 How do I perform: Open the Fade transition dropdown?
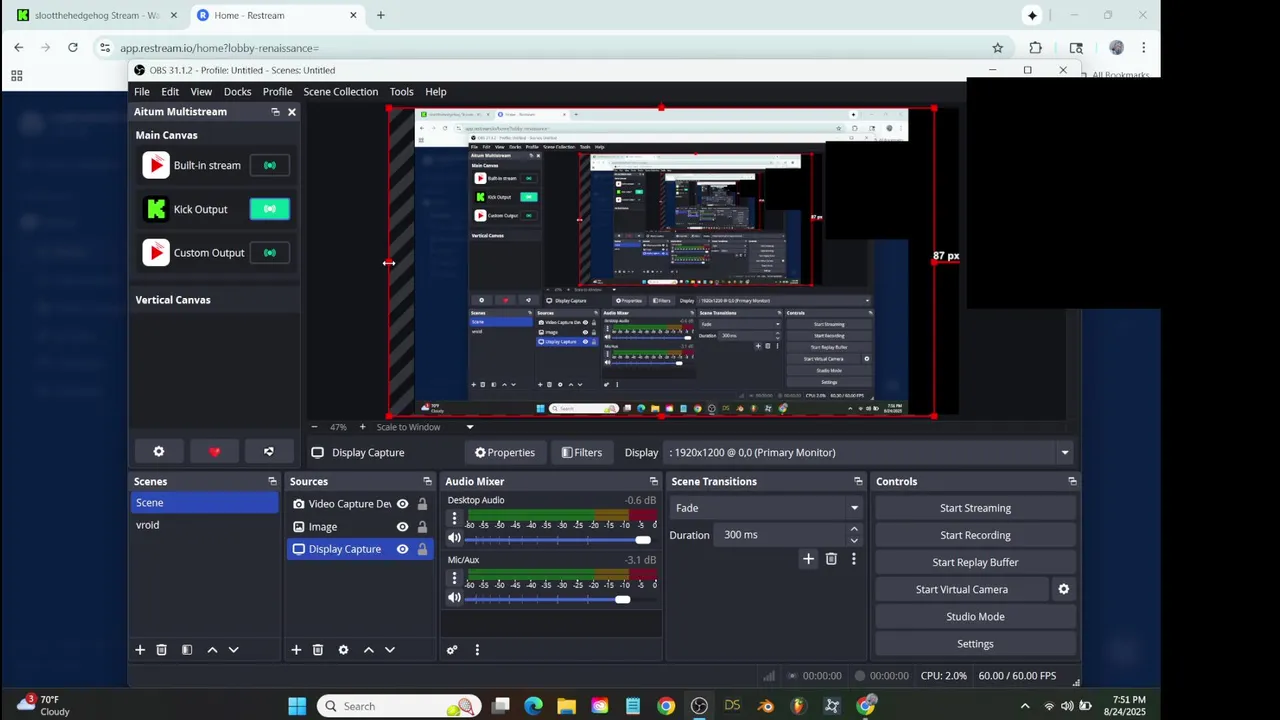coord(766,508)
